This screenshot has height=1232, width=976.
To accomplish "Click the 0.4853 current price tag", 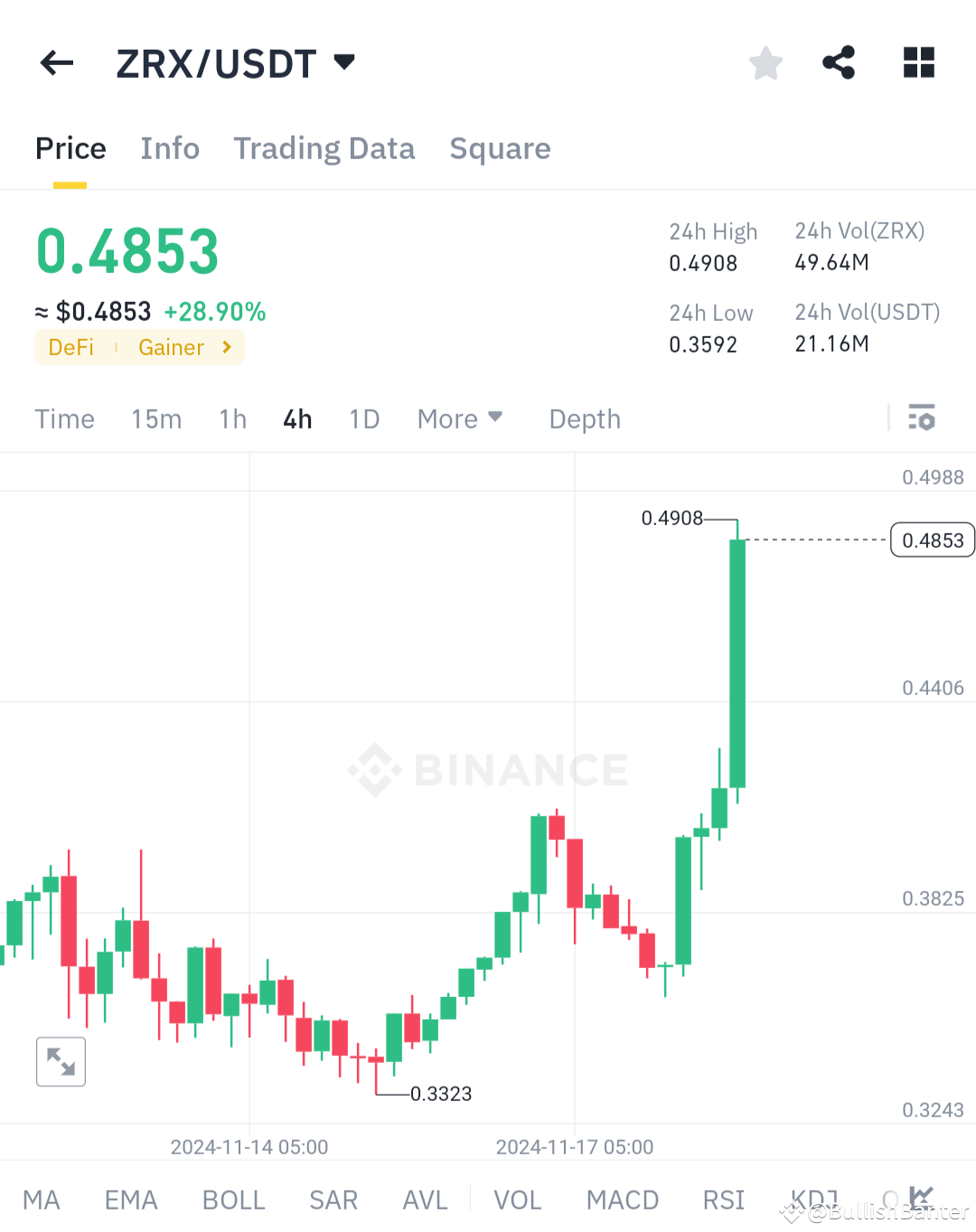I will 932,540.
